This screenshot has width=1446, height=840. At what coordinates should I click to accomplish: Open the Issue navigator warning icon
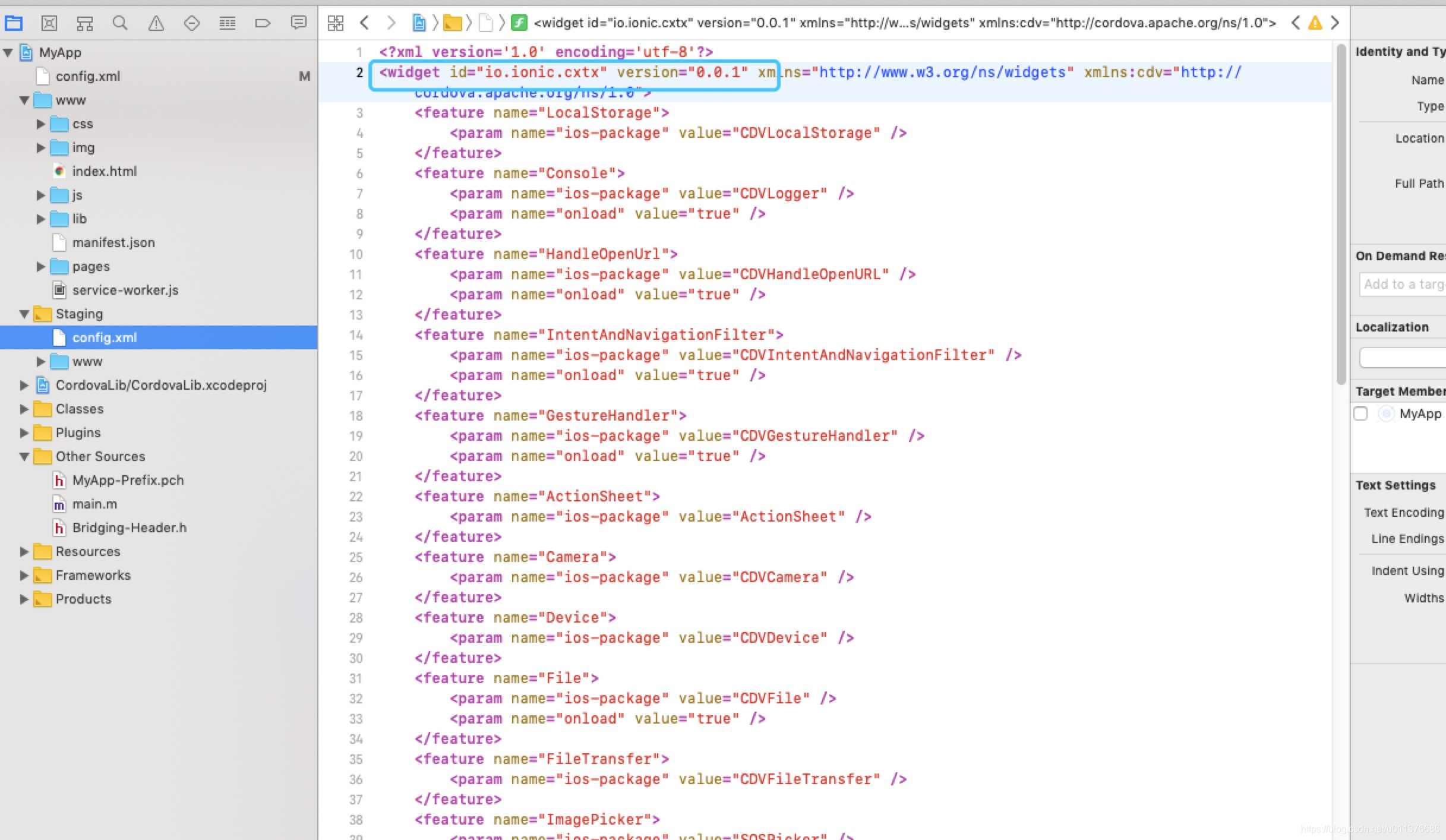[x=156, y=23]
